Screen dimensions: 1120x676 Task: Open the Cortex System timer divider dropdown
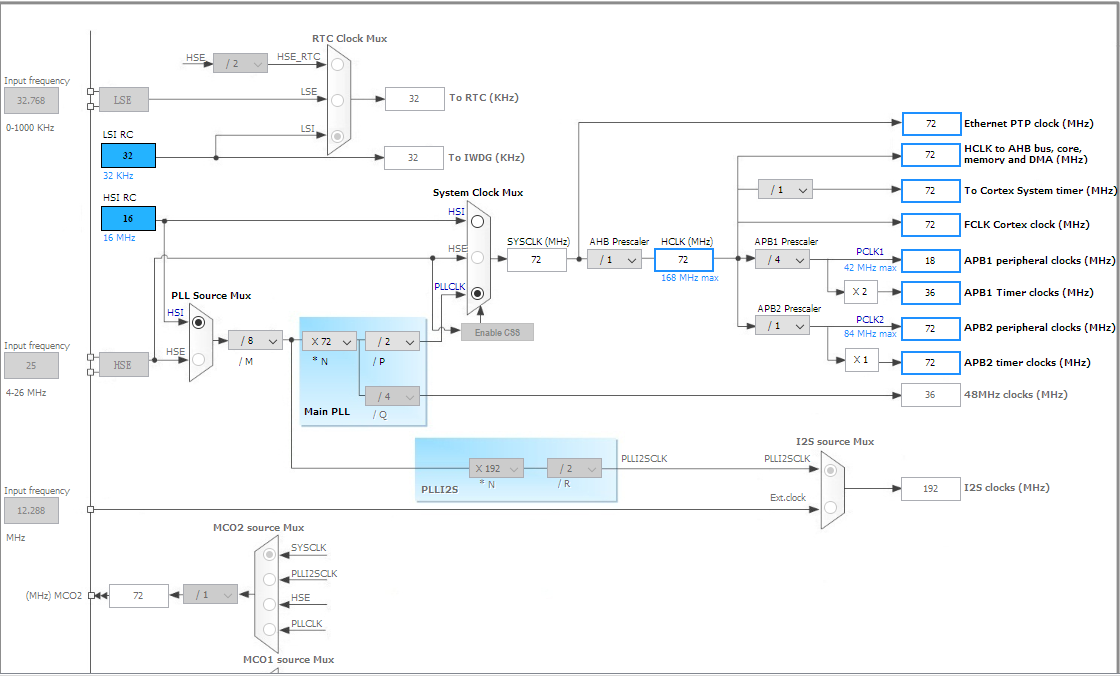coord(785,189)
